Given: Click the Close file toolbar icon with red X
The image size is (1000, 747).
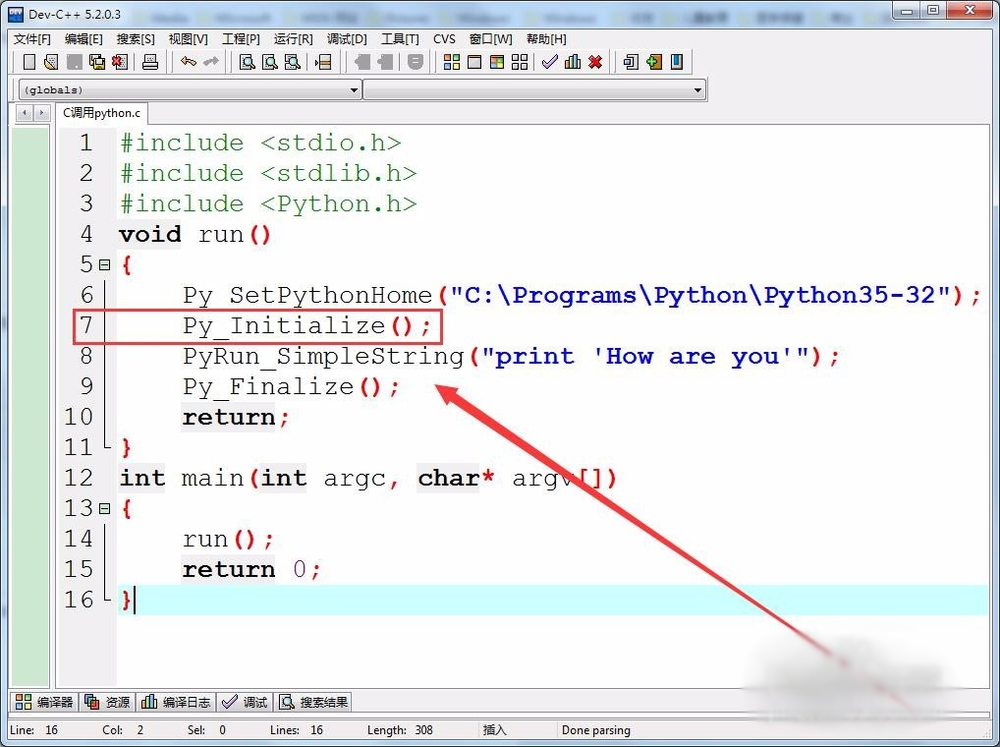Looking at the screenshot, I should tap(120, 62).
